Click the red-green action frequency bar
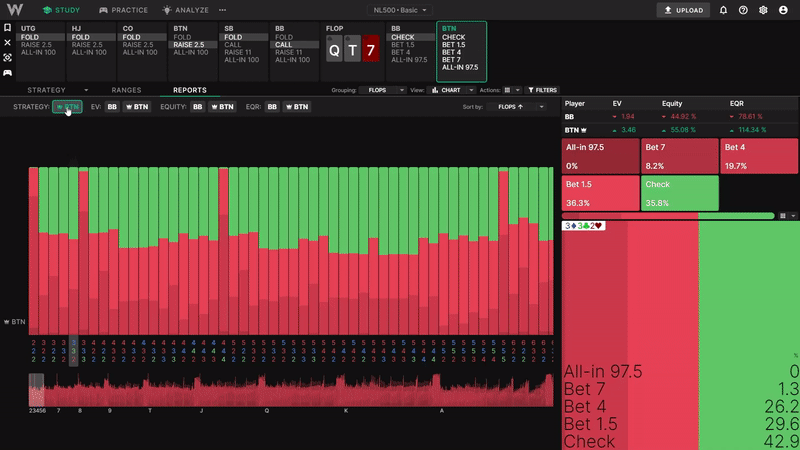 coord(668,216)
